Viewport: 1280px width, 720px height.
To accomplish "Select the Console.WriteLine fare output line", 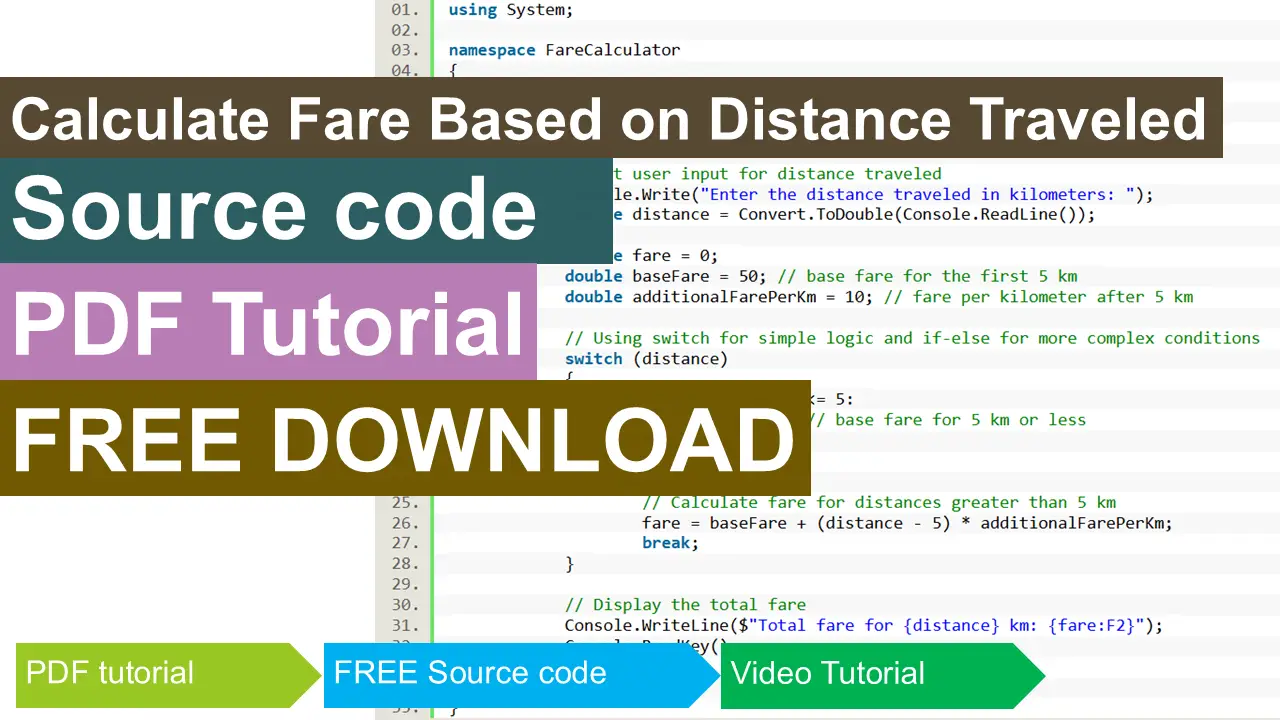I will coord(862,625).
